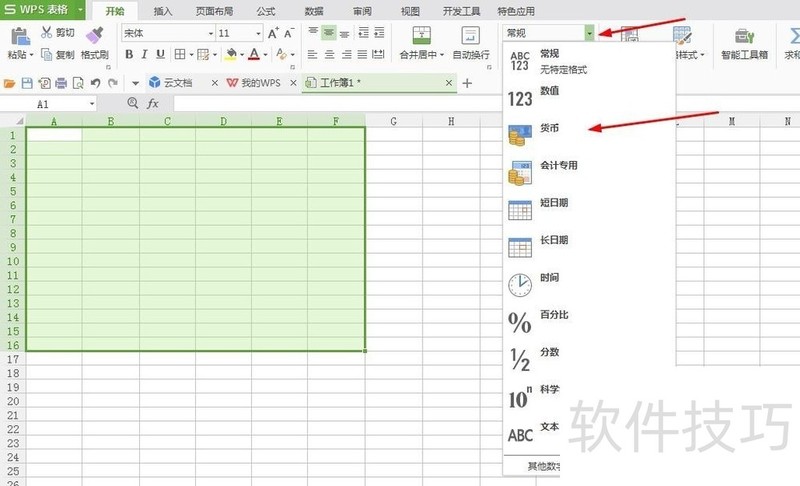Switch to the 开发工具 ribbon tab
Viewport: 800px width, 486px height.
[461, 11]
